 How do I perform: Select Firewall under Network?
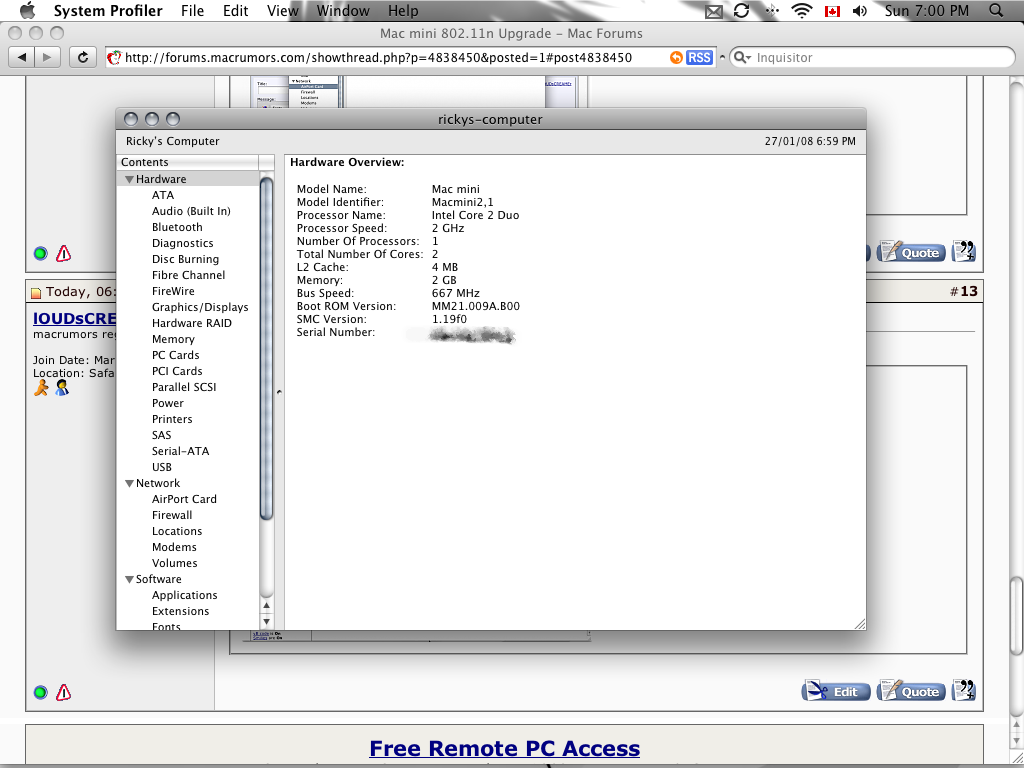point(172,515)
